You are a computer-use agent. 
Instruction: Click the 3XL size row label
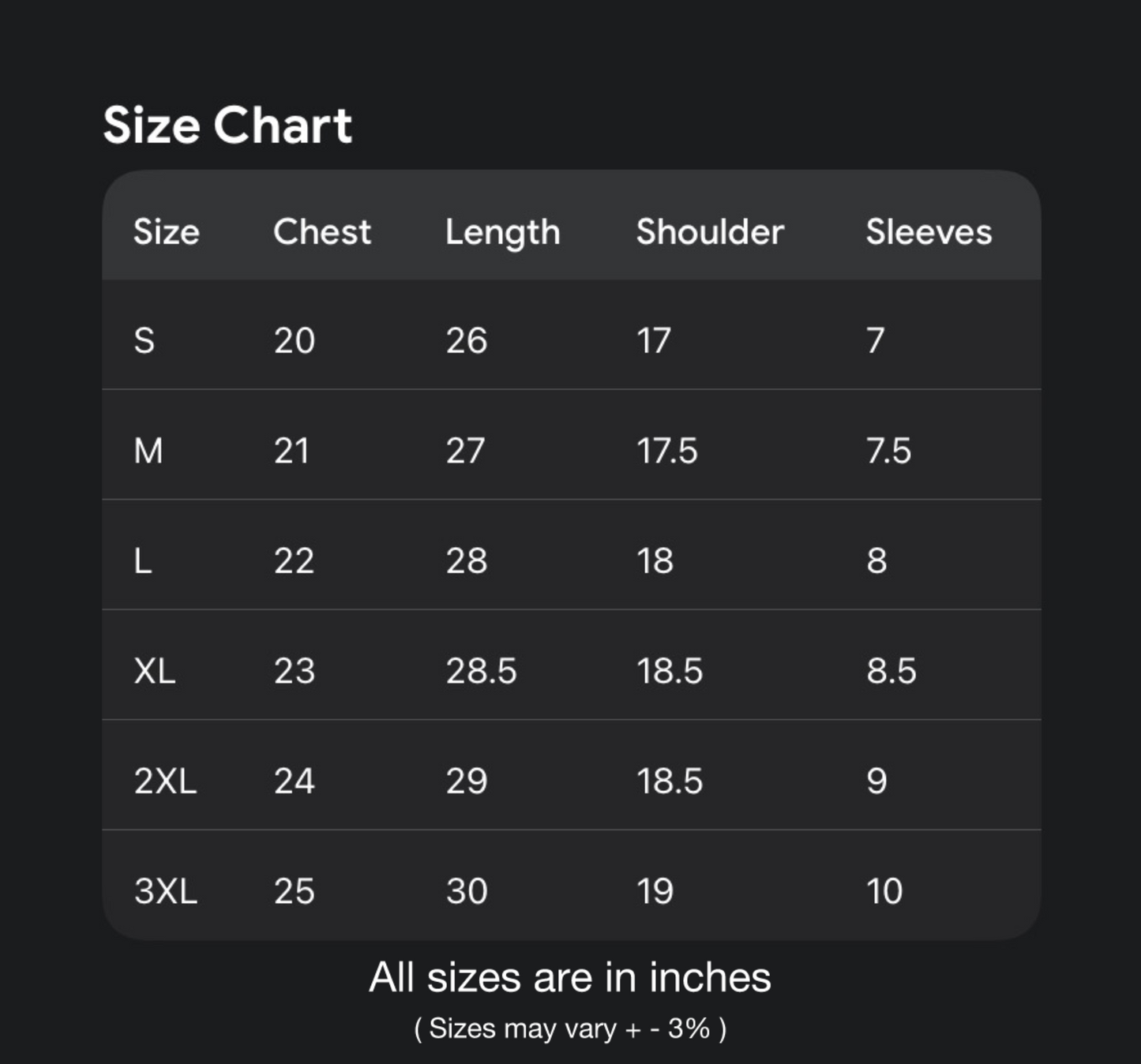[x=165, y=891]
